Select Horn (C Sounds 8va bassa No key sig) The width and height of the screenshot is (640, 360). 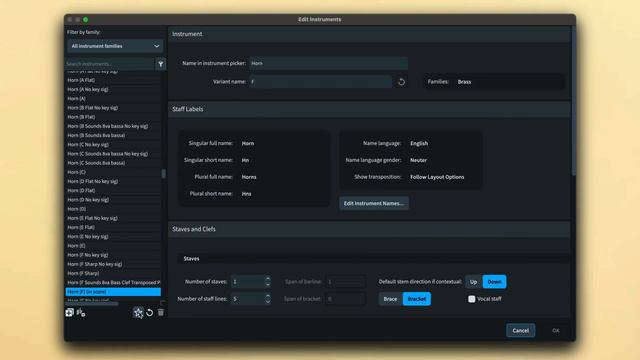[x=113, y=154]
